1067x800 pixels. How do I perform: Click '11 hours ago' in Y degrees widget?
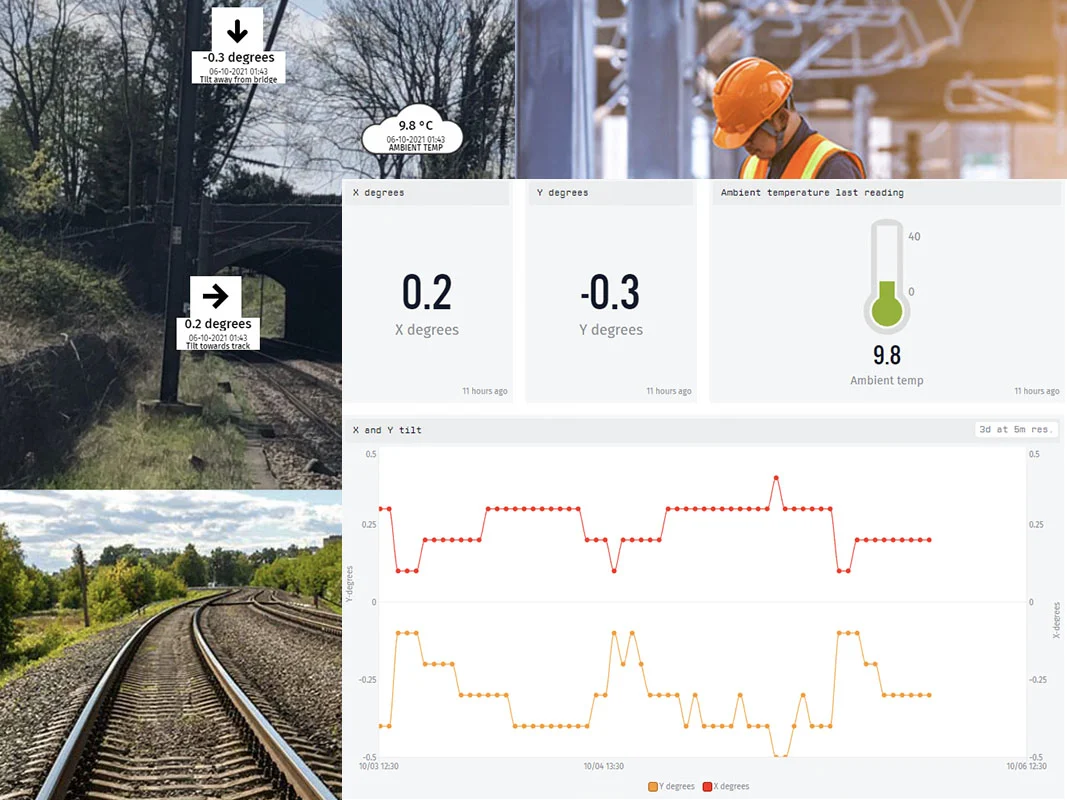[x=669, y=391]
